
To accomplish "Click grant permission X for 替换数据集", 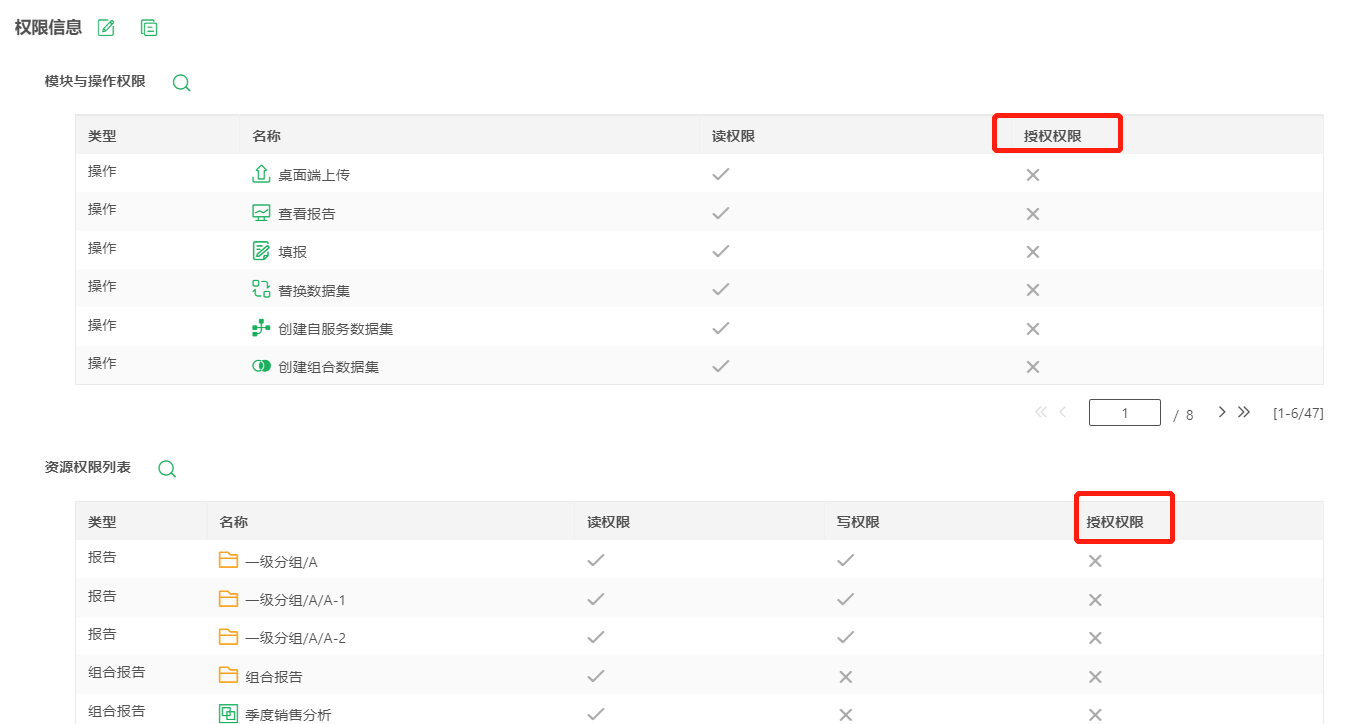I will click(x=1033, y=290).
